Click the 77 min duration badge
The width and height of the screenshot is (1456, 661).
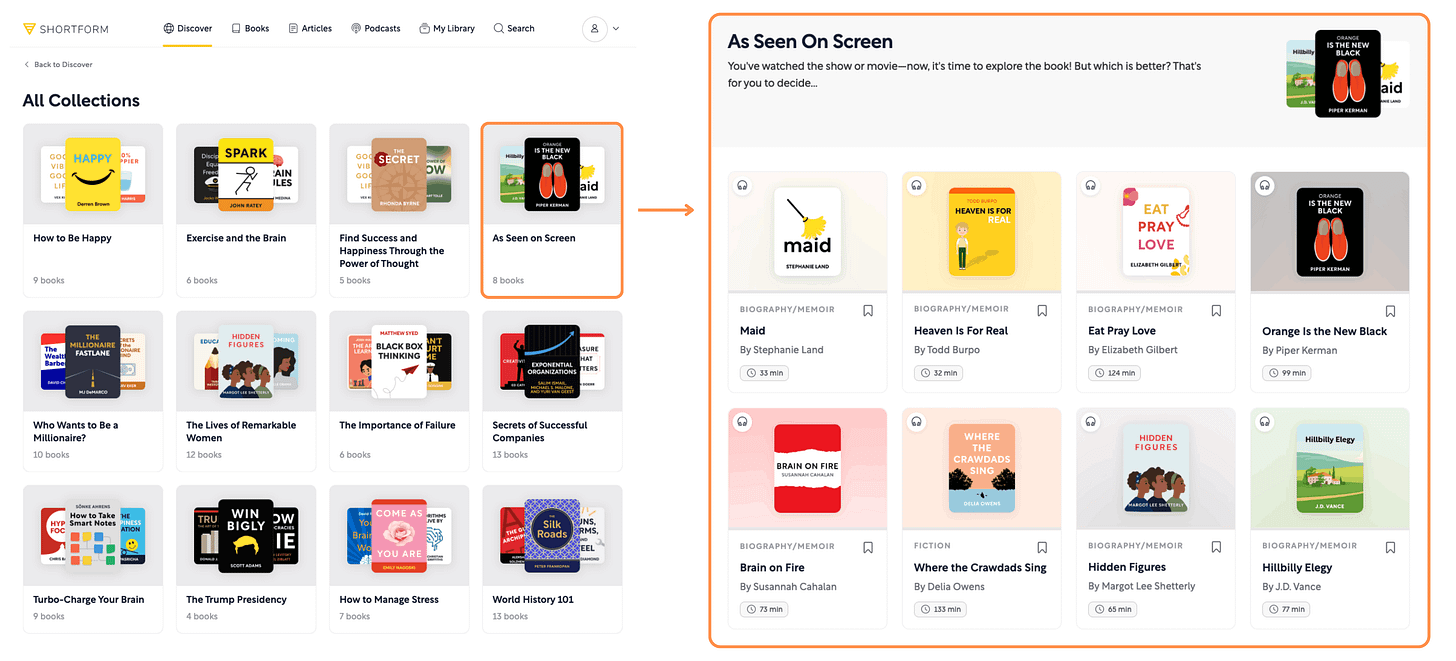(x=1287, y=609)
